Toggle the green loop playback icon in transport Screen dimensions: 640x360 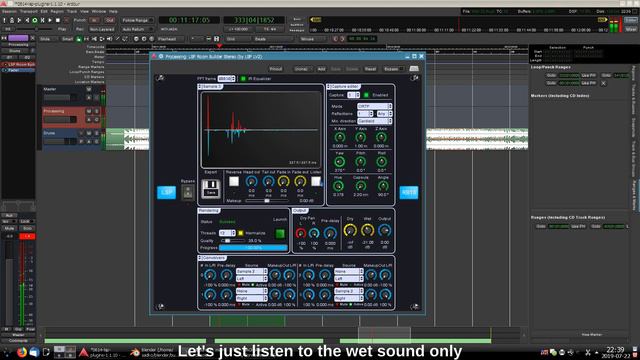pyautogui.click(x=35, y=20)
